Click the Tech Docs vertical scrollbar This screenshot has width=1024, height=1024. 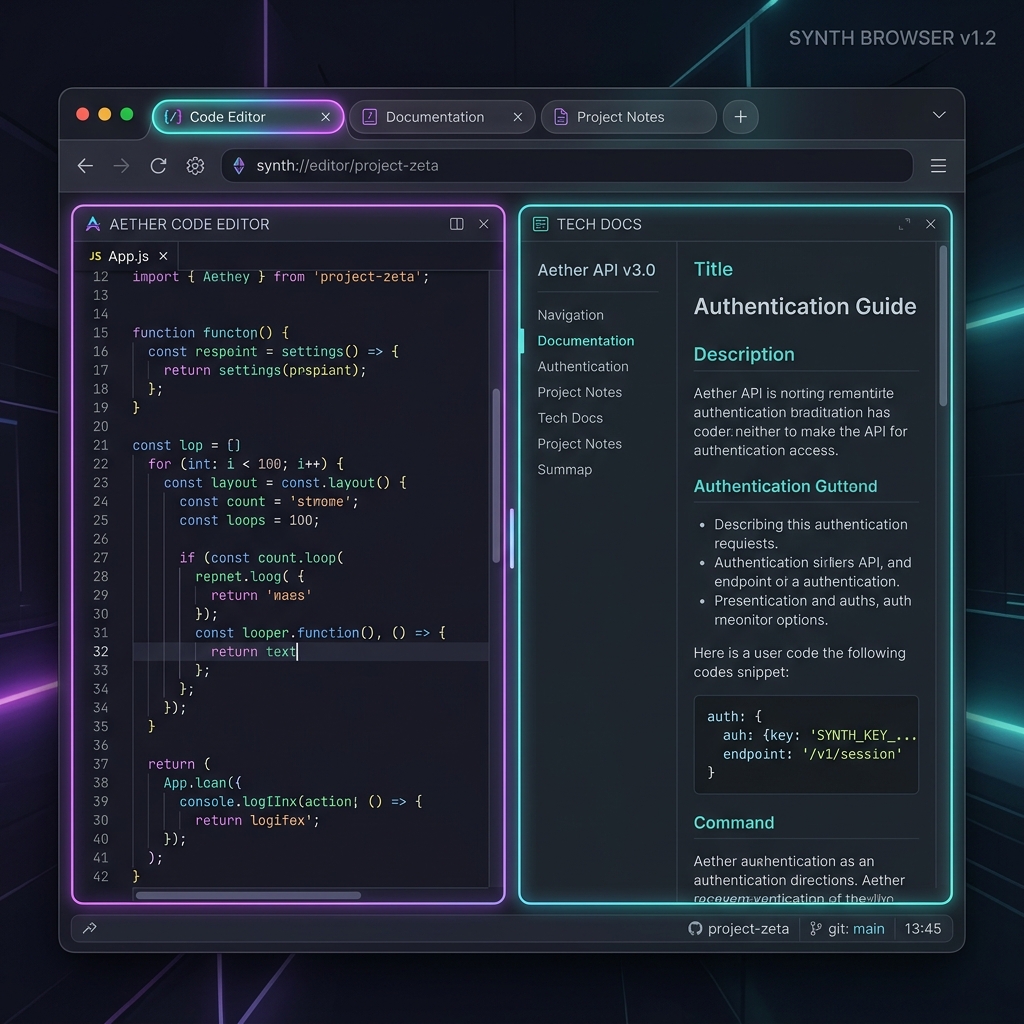coord(942,325)
